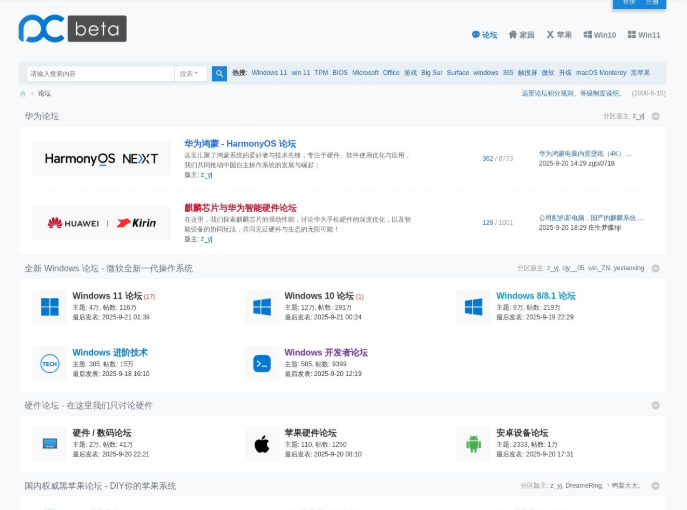Collapse the 硬件论坛 section
The width and height of the screenshot is (687, 510).
point(655,405)
